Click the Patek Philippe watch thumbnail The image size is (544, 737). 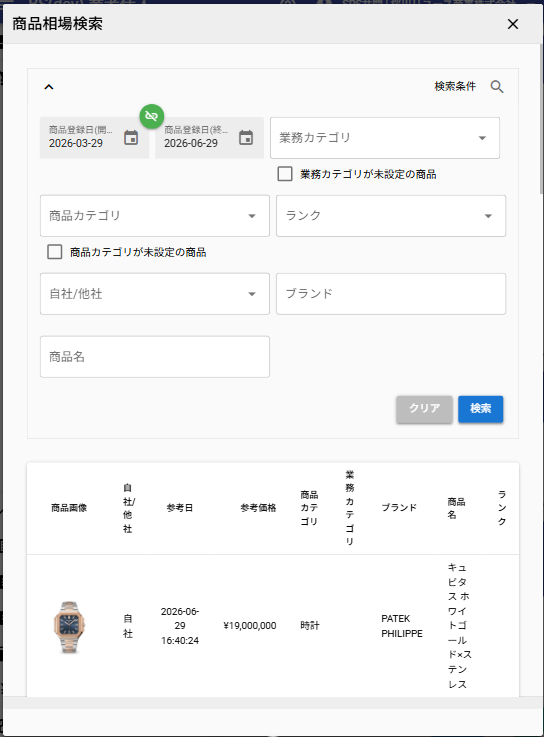[69, 627]
